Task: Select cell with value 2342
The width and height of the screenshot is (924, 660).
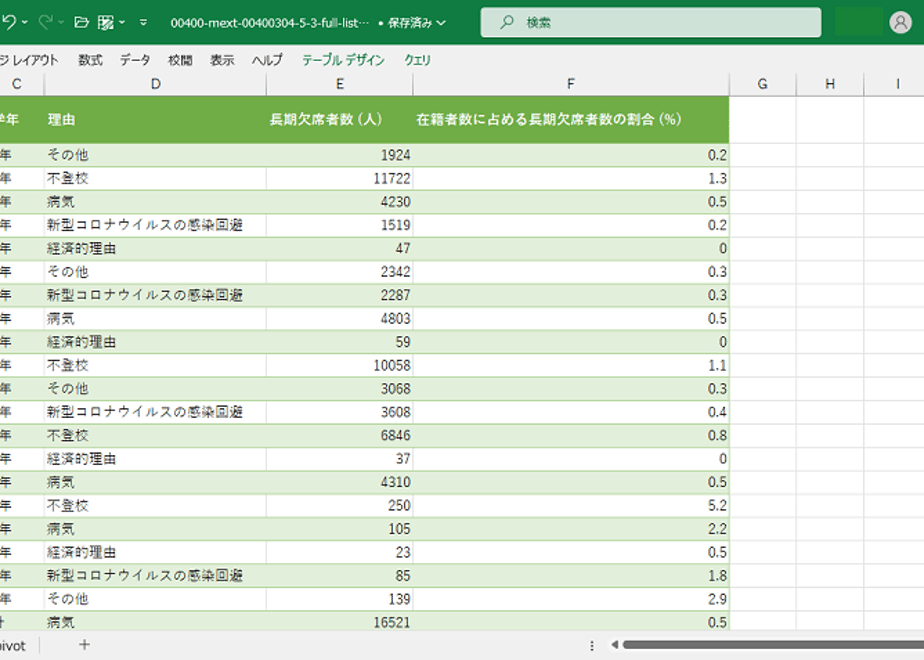Action: (339, 272)
